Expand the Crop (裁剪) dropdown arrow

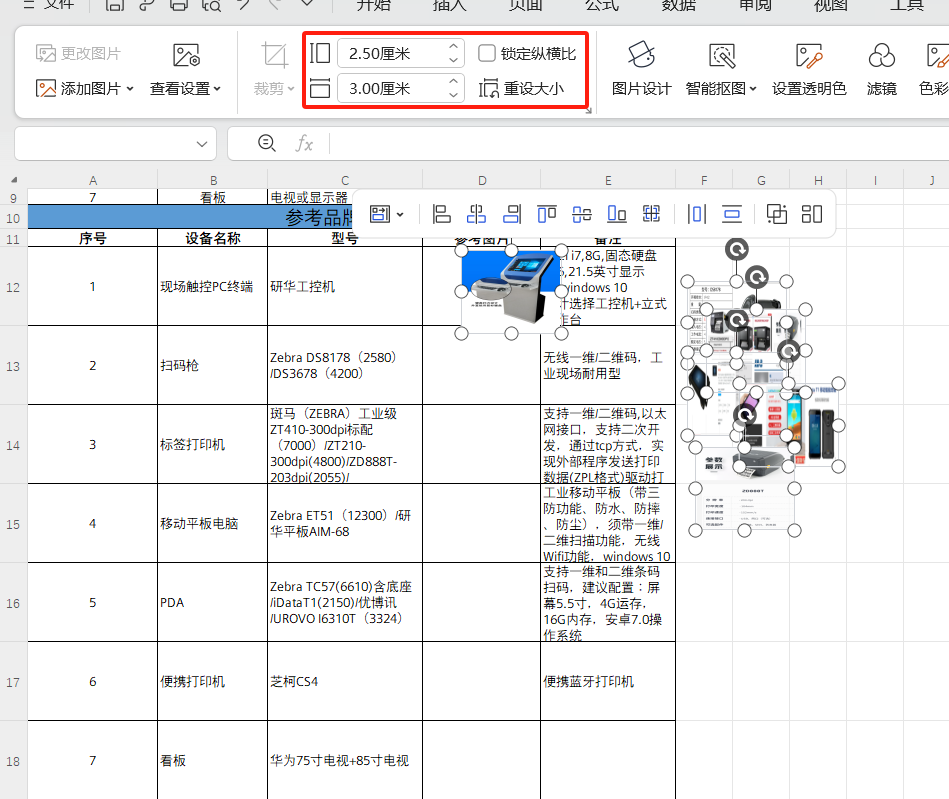pyautogui.click(x=291, y=89)
